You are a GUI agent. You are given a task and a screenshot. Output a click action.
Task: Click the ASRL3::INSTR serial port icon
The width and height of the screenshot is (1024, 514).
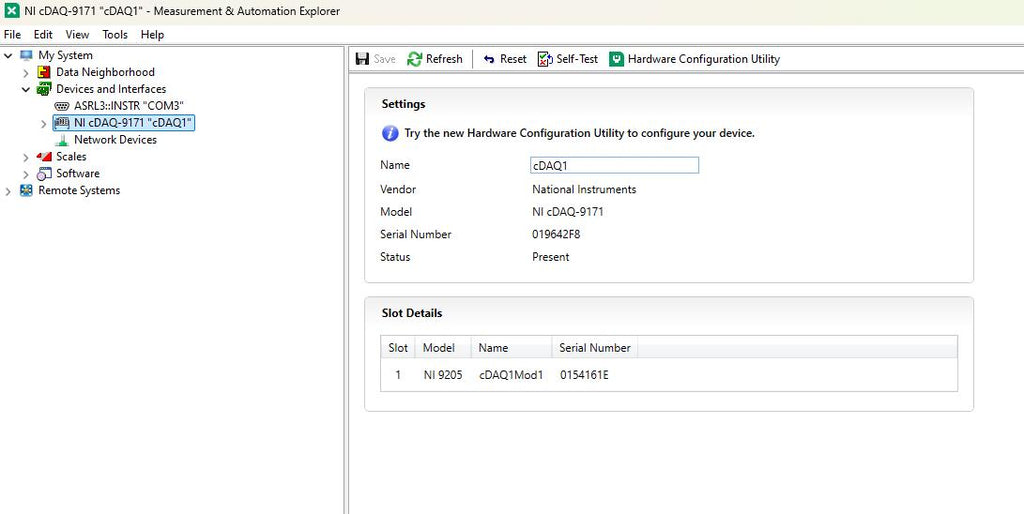pyautogui.click(x=62, y=106)
